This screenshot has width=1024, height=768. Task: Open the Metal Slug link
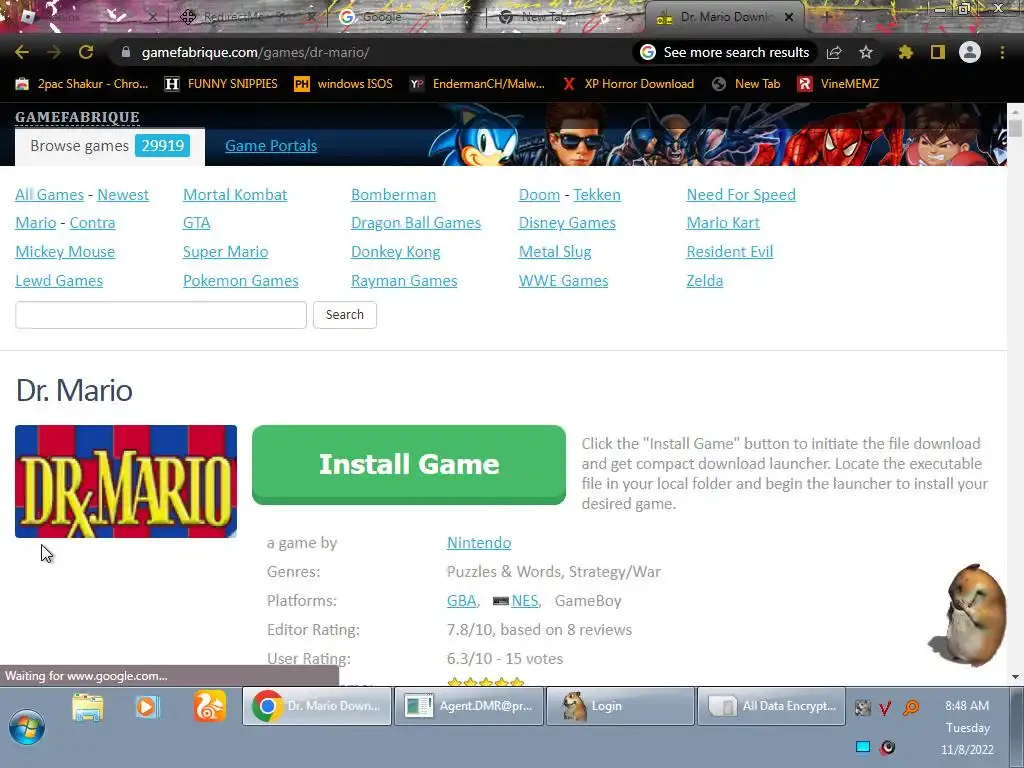click(x=555, y=251)
